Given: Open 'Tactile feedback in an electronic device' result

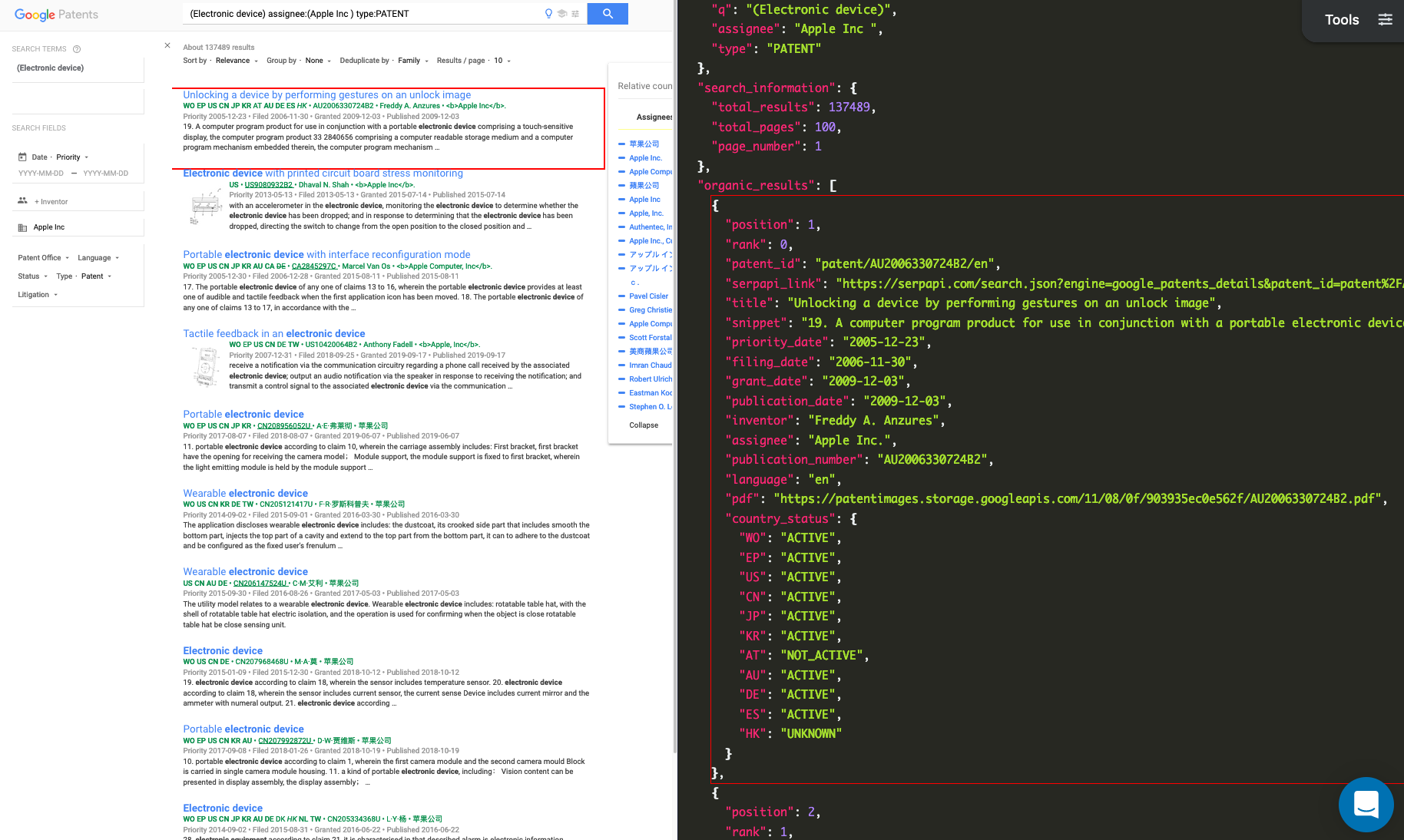Looking at the screenshot, I should point(274,334).
